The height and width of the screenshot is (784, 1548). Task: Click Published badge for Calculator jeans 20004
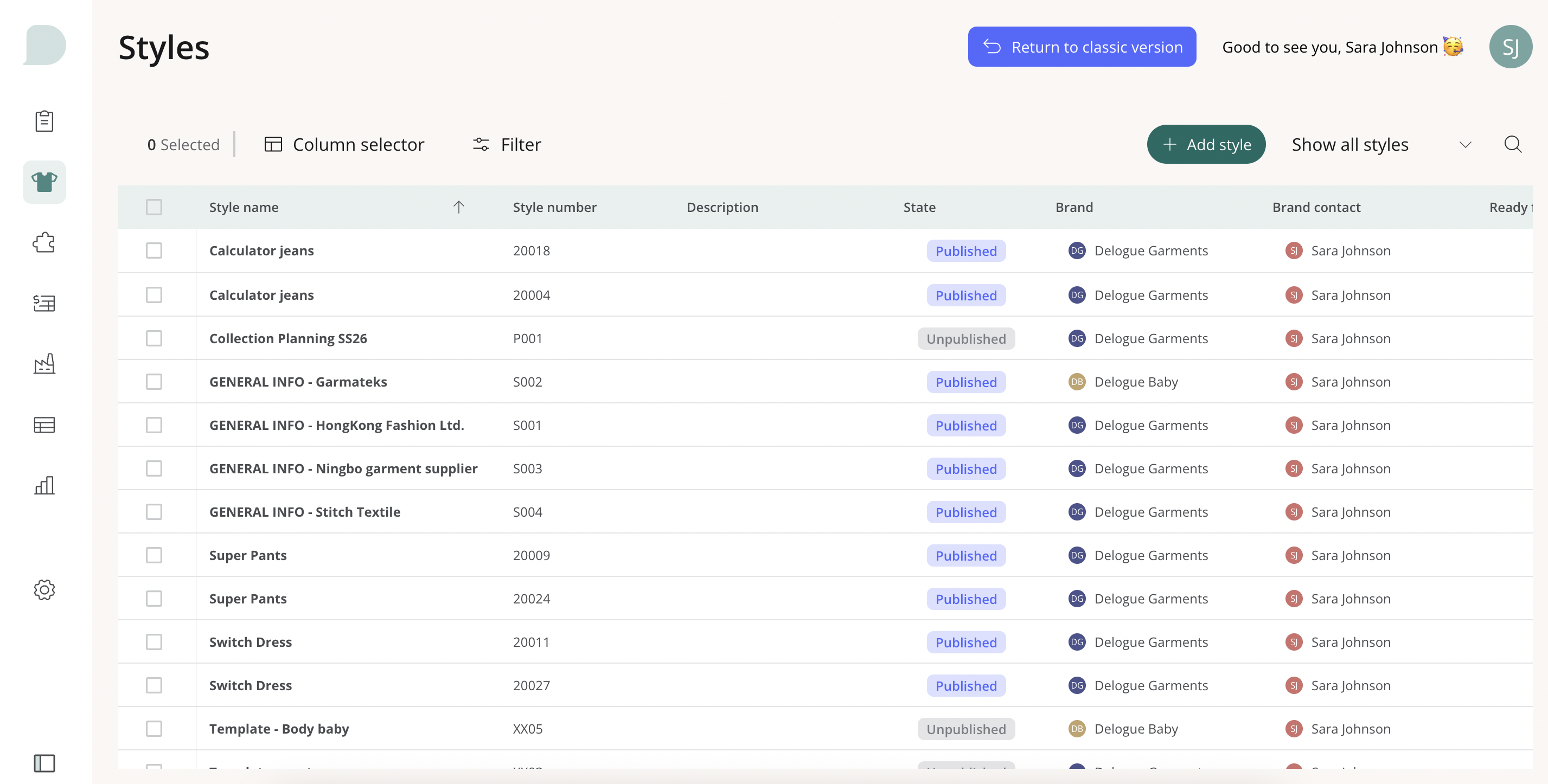tap(965, 295)
